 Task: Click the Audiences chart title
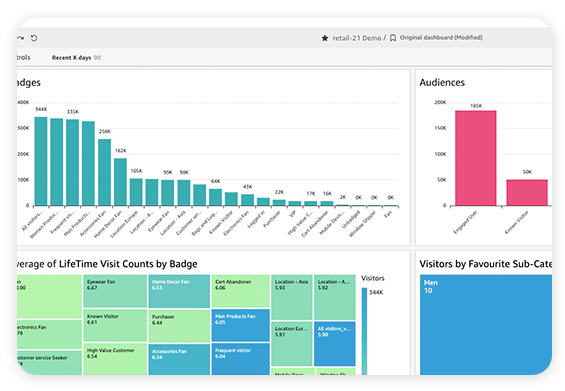click(x=442, y=83)
